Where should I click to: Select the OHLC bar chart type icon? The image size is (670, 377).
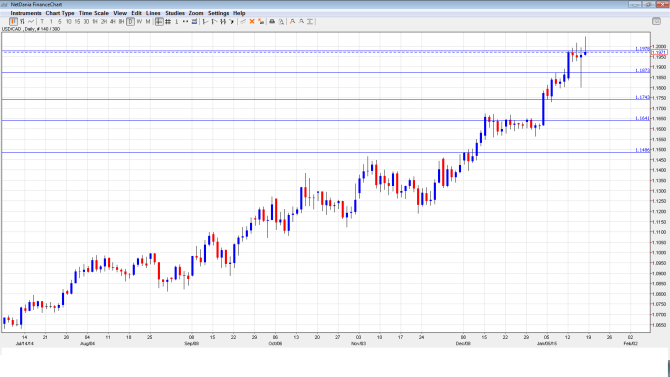pos(22,21)
